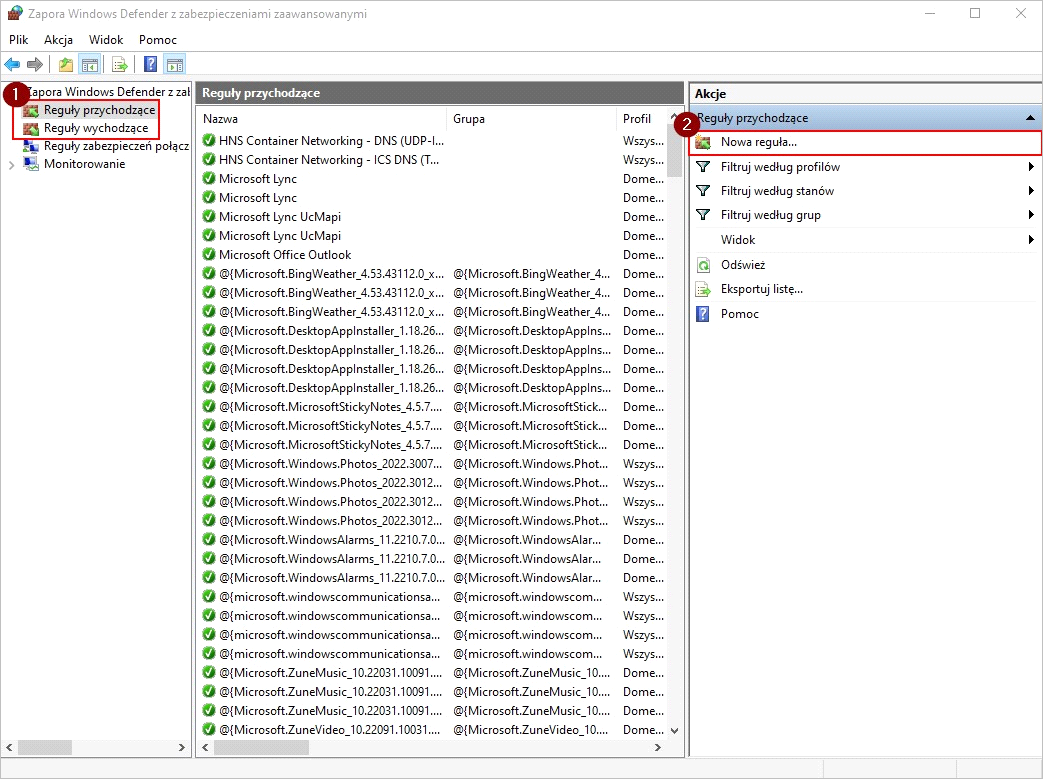Click the green check icon of Microsoft Office Outlook
This screenshot has height=779, width=1043.
(209, 254)
